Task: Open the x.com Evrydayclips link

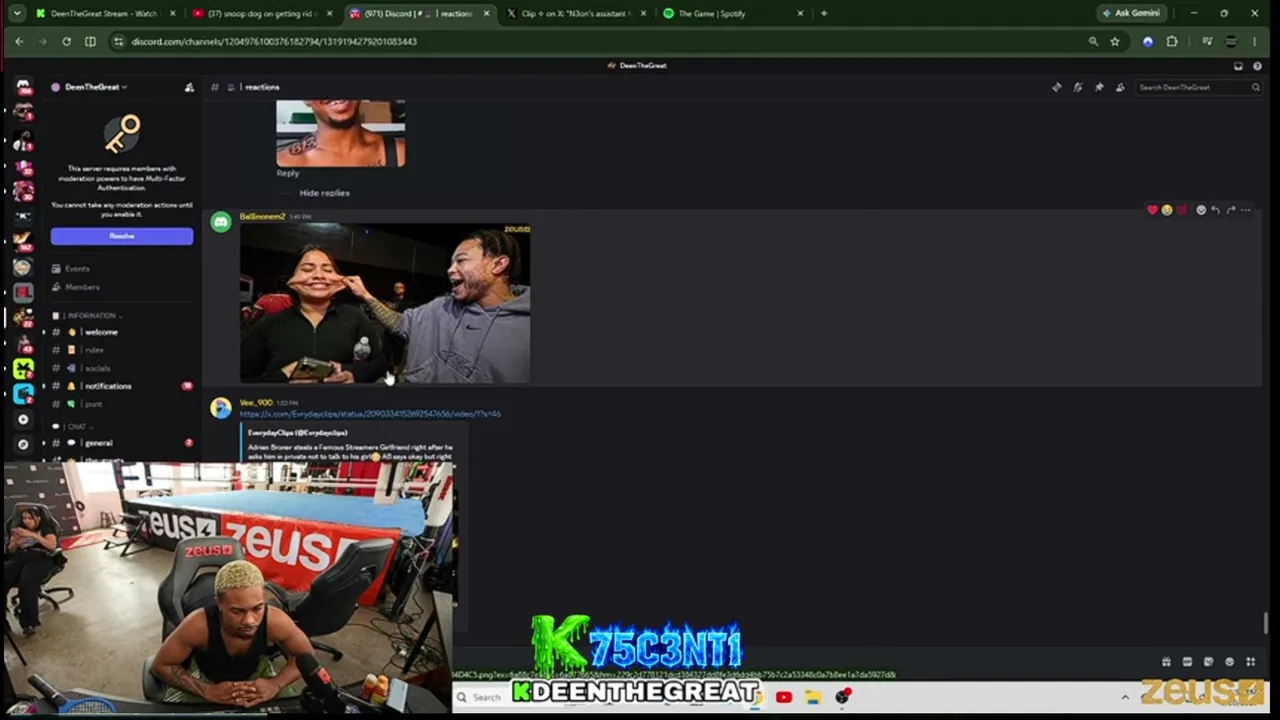Action: pyautogui.click(x=370, y=414)
